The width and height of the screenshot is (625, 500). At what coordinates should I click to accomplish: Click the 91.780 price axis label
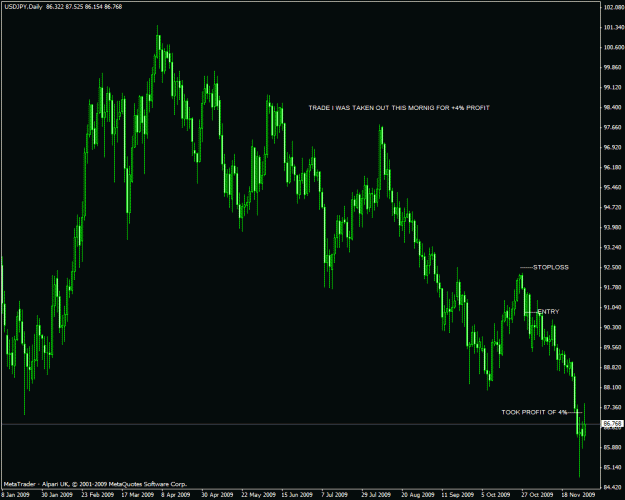click(x=613, y=287)
